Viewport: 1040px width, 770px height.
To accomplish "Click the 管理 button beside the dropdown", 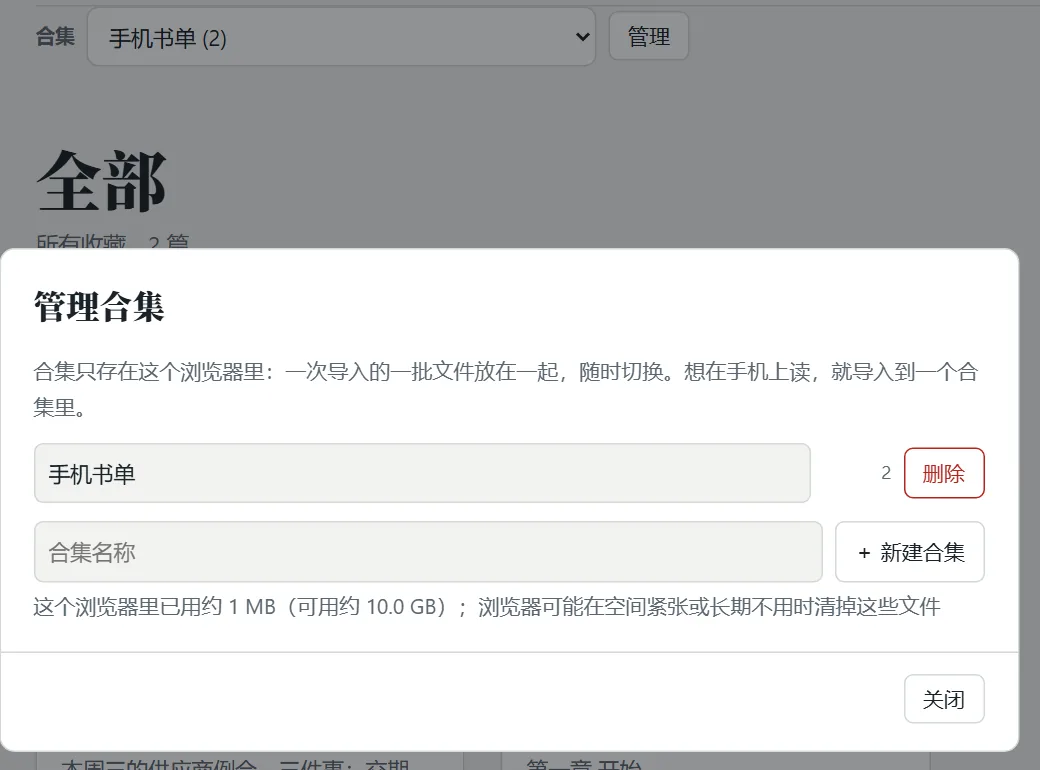I will pos(649,36).
